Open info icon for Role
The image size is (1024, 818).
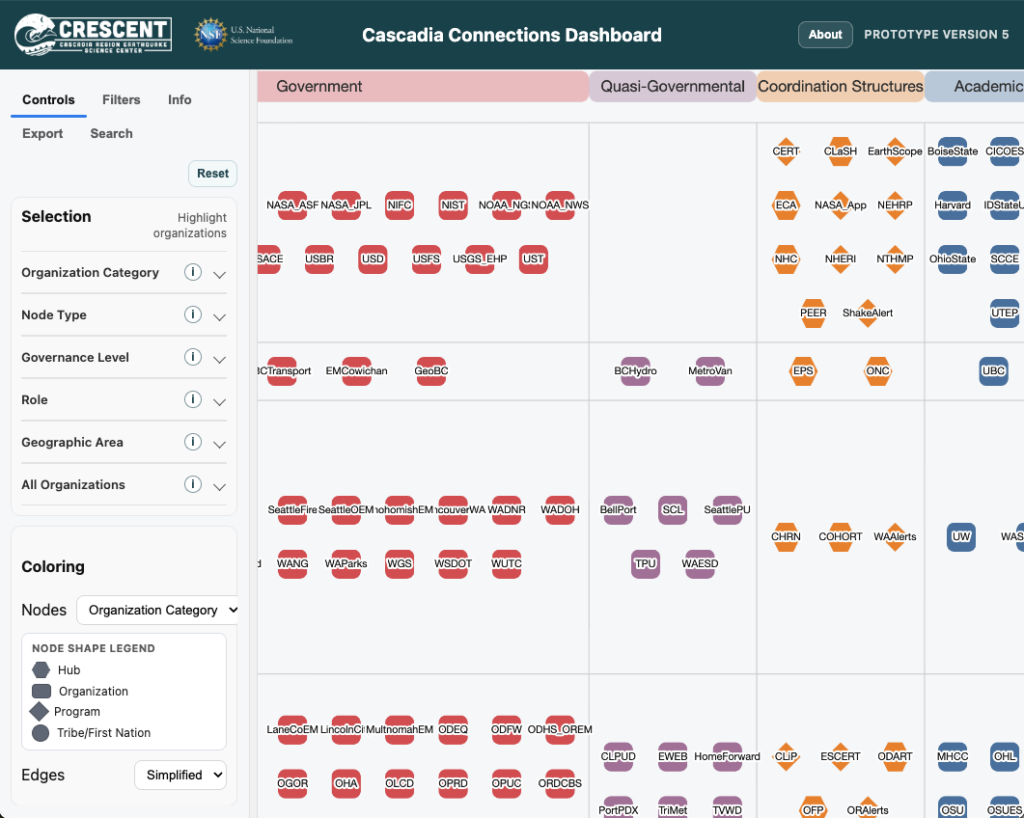[192, 399]
